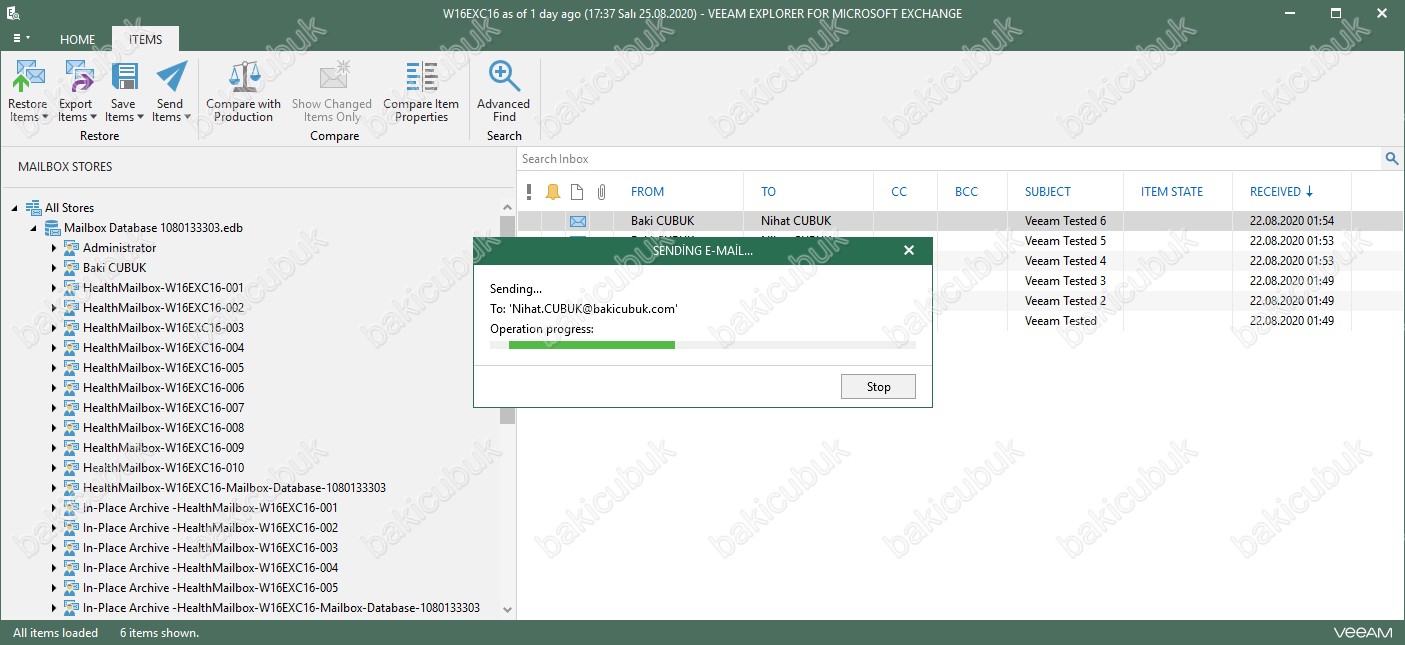
Task: Close the Sending E-Mail dialog
Action: [x=909, y=251]
